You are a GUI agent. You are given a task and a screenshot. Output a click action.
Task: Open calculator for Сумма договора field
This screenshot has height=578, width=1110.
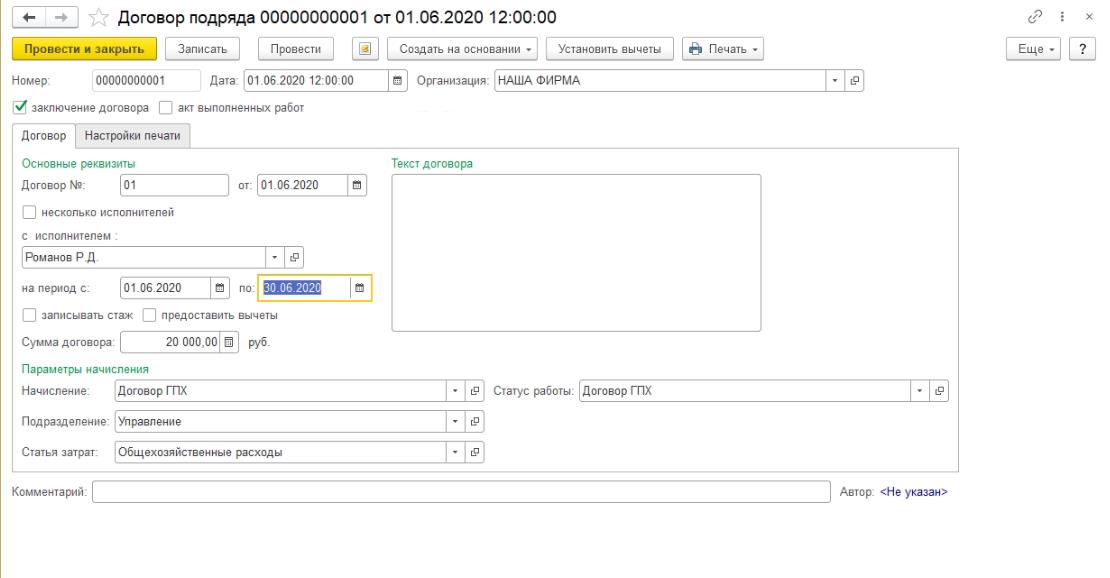pos(230,343)
